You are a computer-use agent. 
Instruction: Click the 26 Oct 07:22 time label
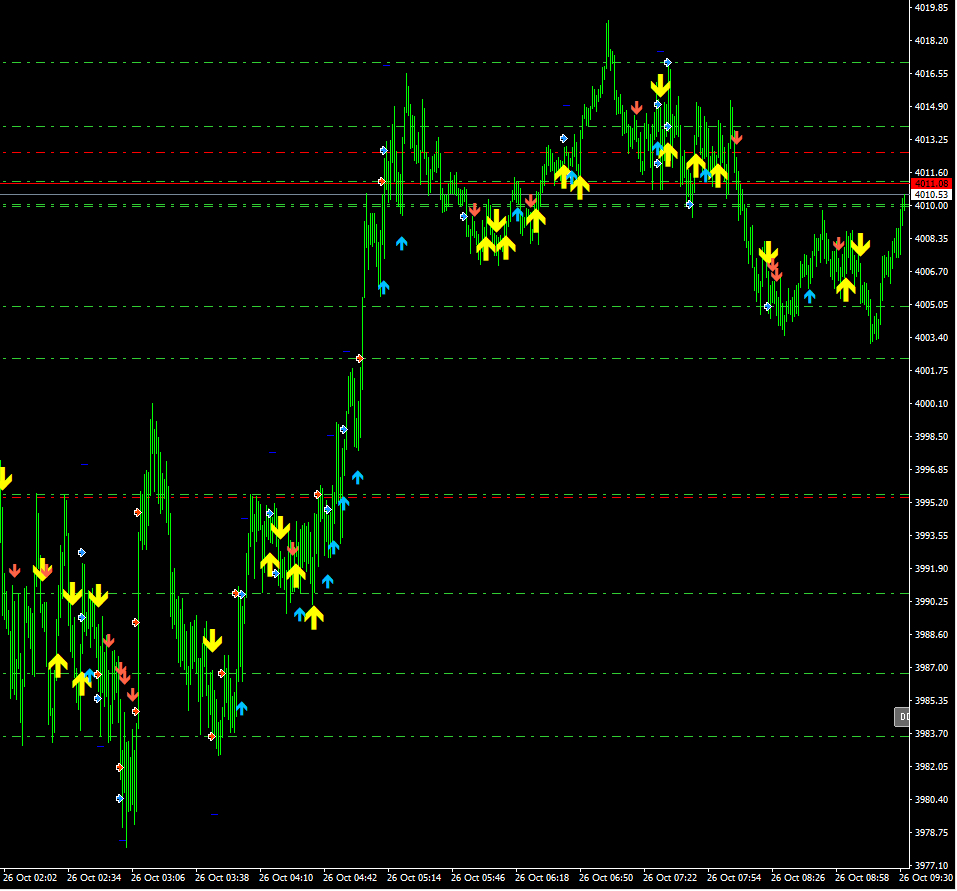click(x=670, y=878)
